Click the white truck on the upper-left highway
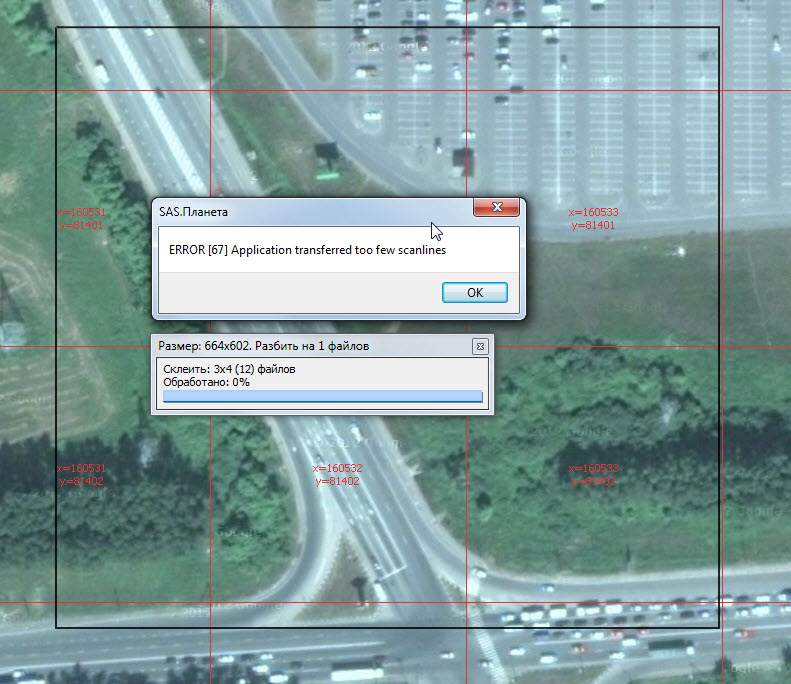The image size is (791, 684). point(101,71)
